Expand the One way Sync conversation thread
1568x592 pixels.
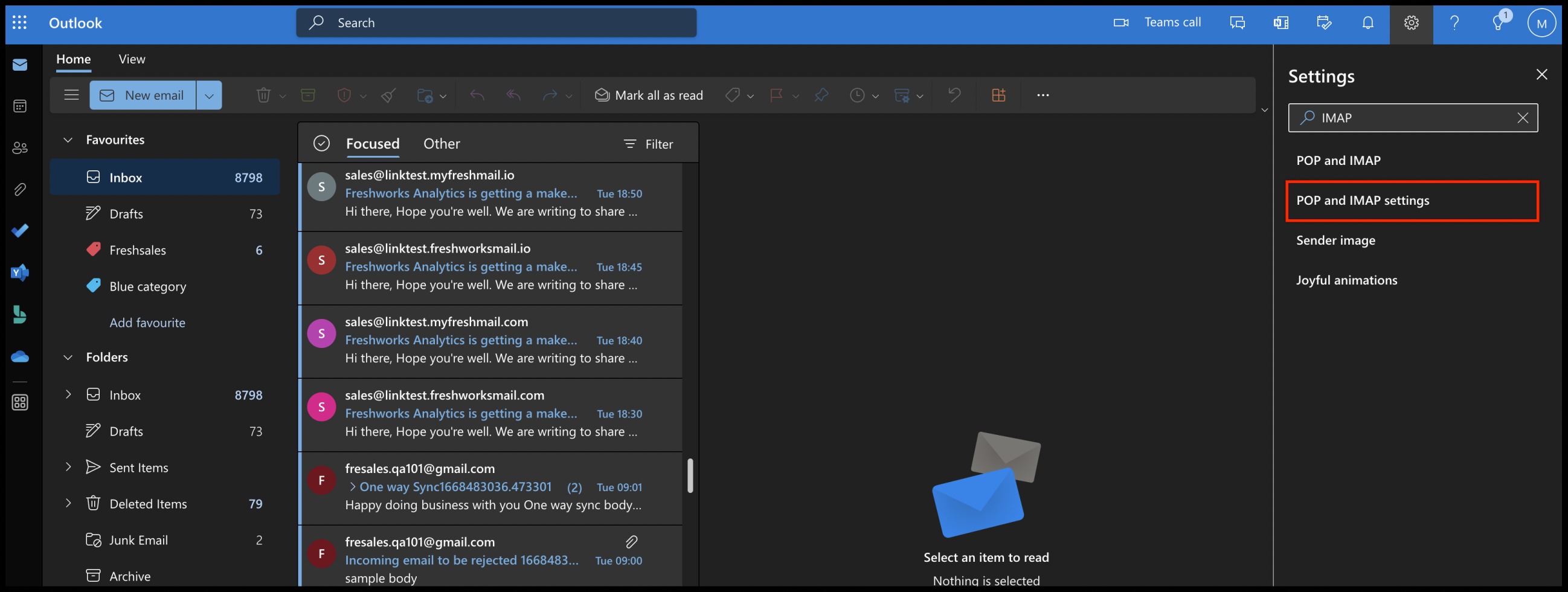352,487
